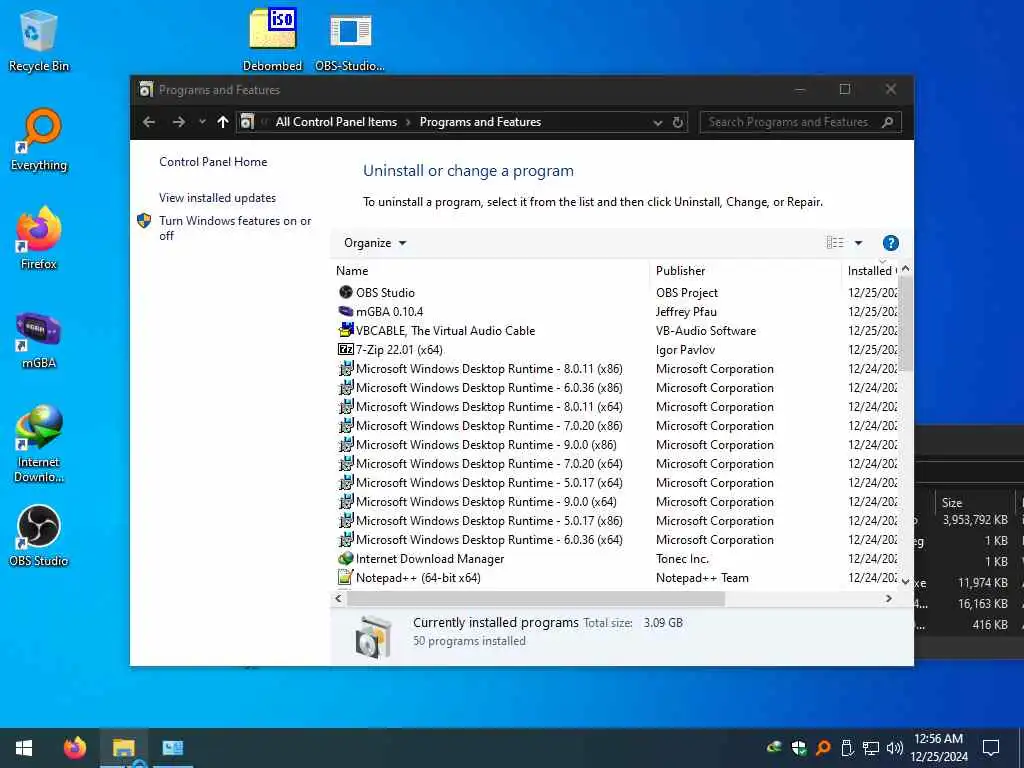
Task: Open Firefox from the taskbar
Action: (74, 748)
